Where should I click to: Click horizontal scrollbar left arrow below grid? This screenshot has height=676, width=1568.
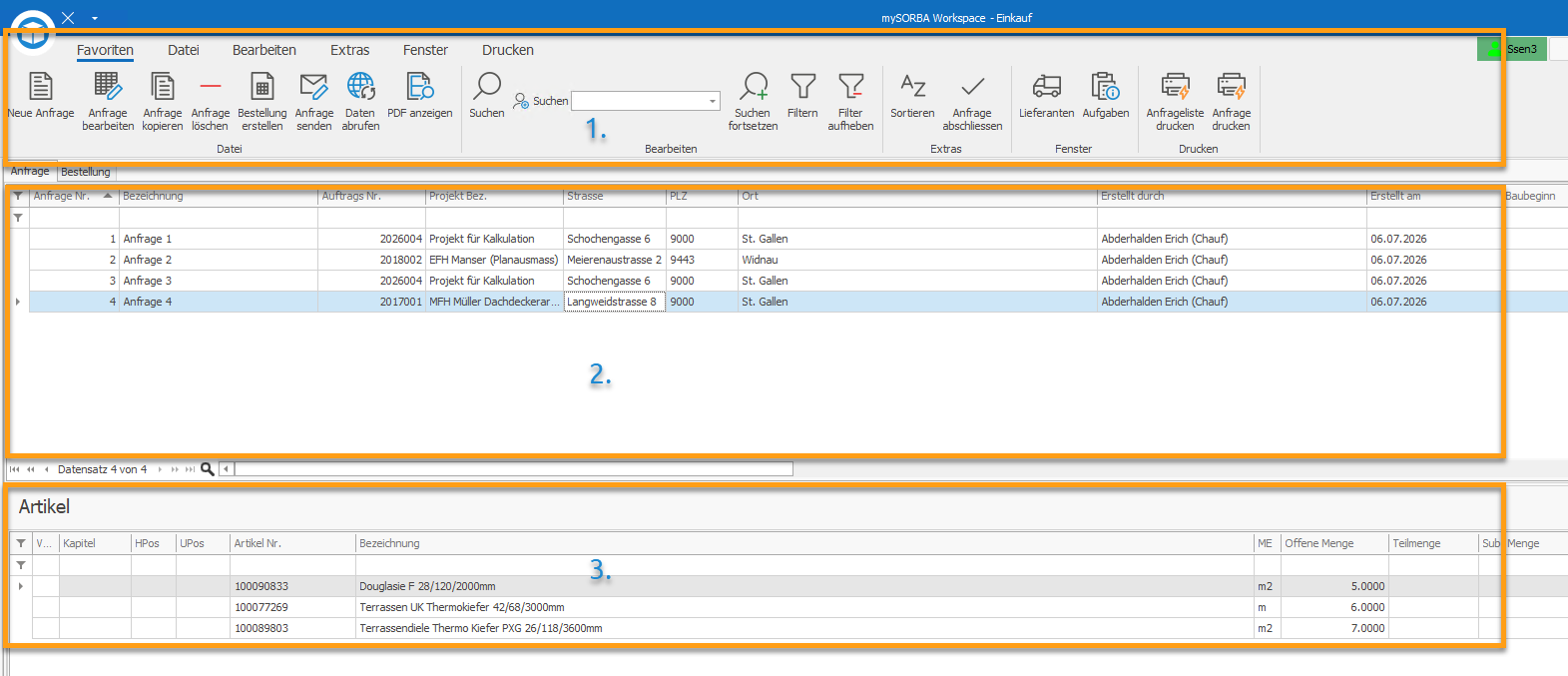[x=226, y=468]
